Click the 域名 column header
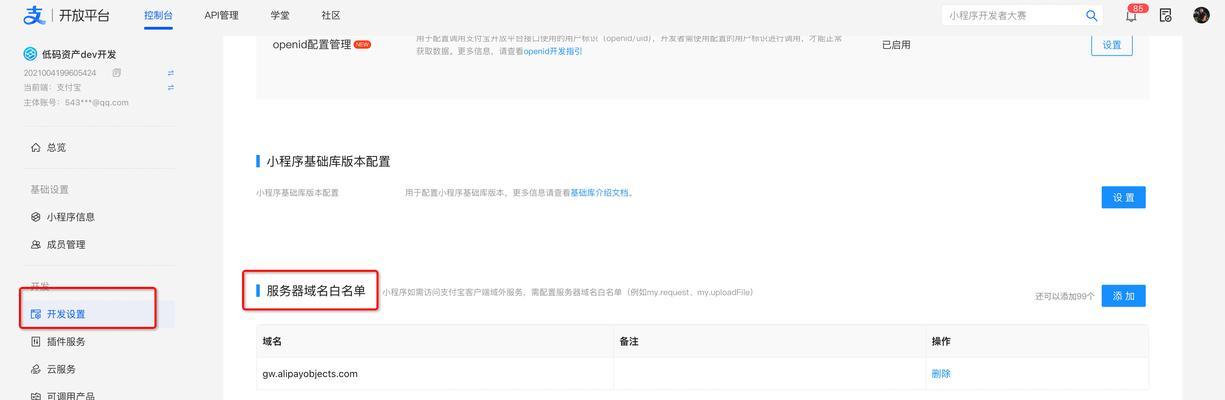This screenshot has width=1225, height=400. pos(272,341)
